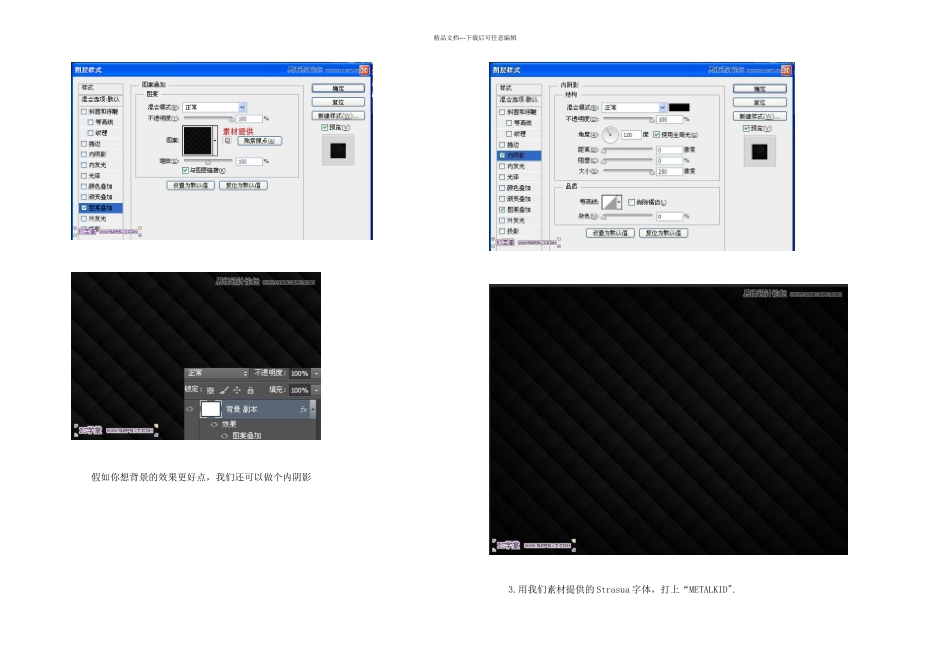Click lock image pixels brush icon
This screenshot has height=672, width=950.
224,390
